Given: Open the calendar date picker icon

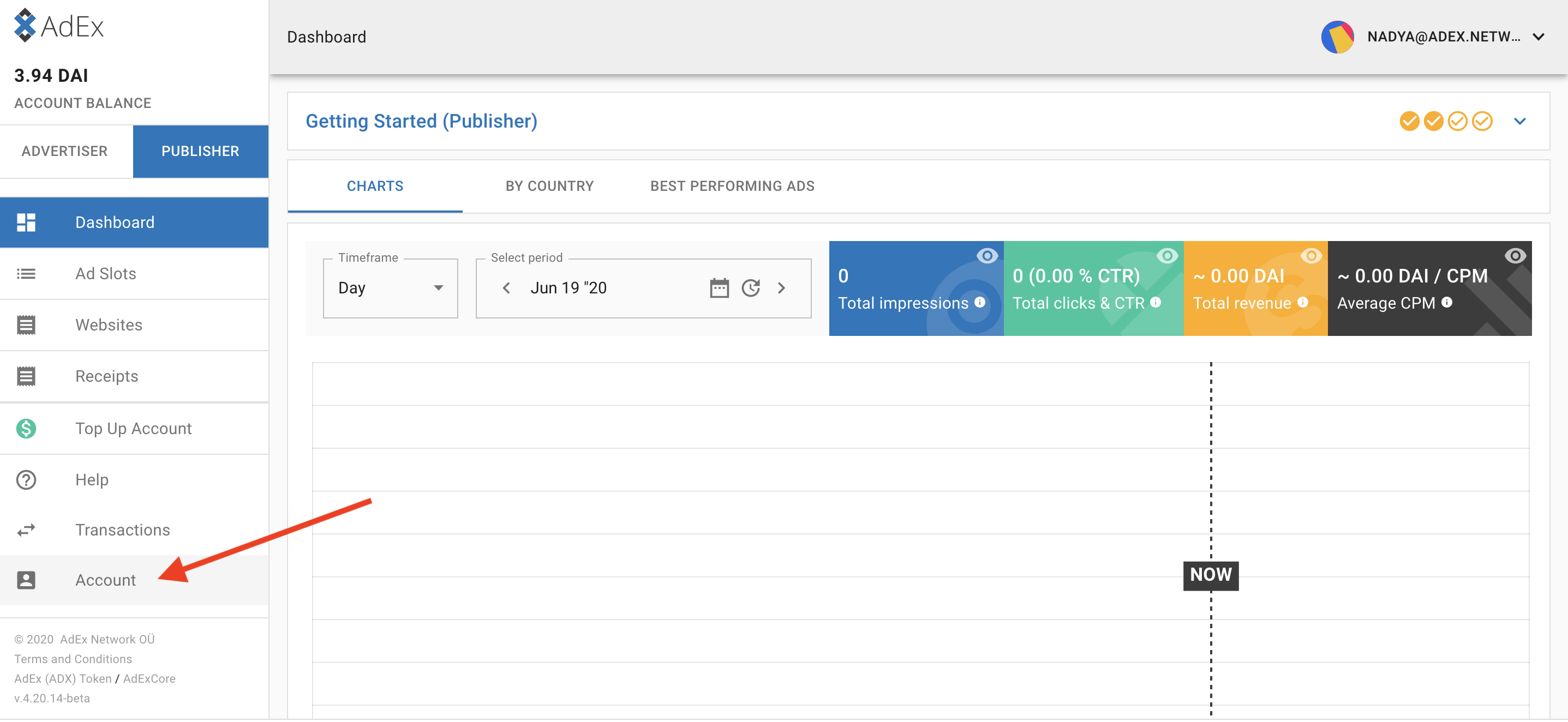Looking at the screenshot, I should tap(719, 288).
